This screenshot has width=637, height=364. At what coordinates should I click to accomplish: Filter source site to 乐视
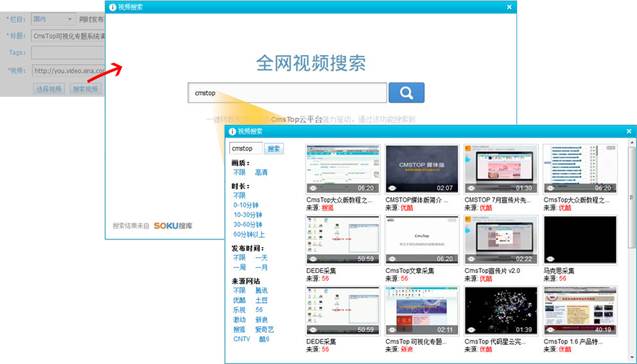(x=239, y=310)
